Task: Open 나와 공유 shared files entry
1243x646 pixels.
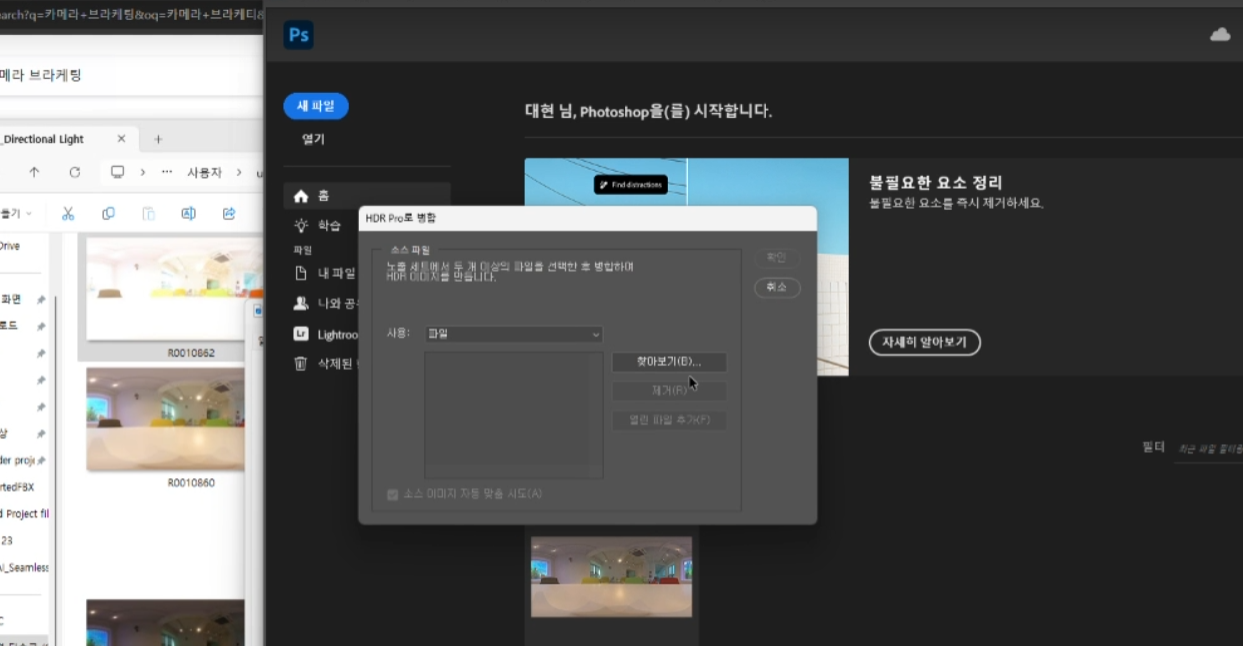Action: click(325, 303)
